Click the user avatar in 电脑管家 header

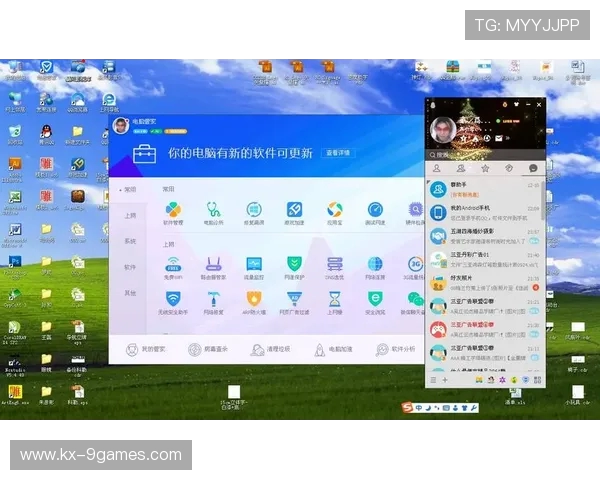point(121,126)
